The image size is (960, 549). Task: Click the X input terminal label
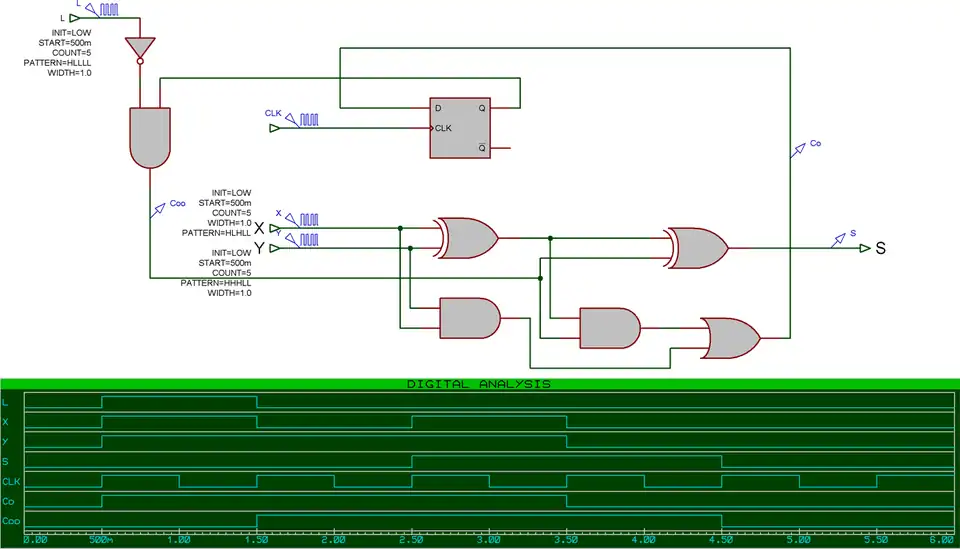click(259, 228)
